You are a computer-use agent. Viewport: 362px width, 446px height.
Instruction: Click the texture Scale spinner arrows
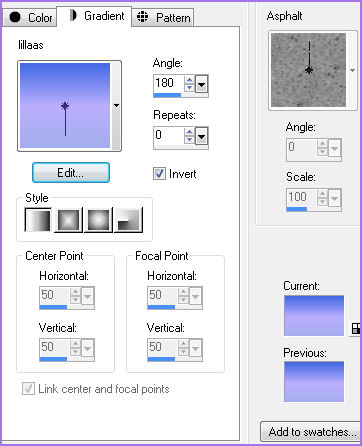[x=323, y=198]
